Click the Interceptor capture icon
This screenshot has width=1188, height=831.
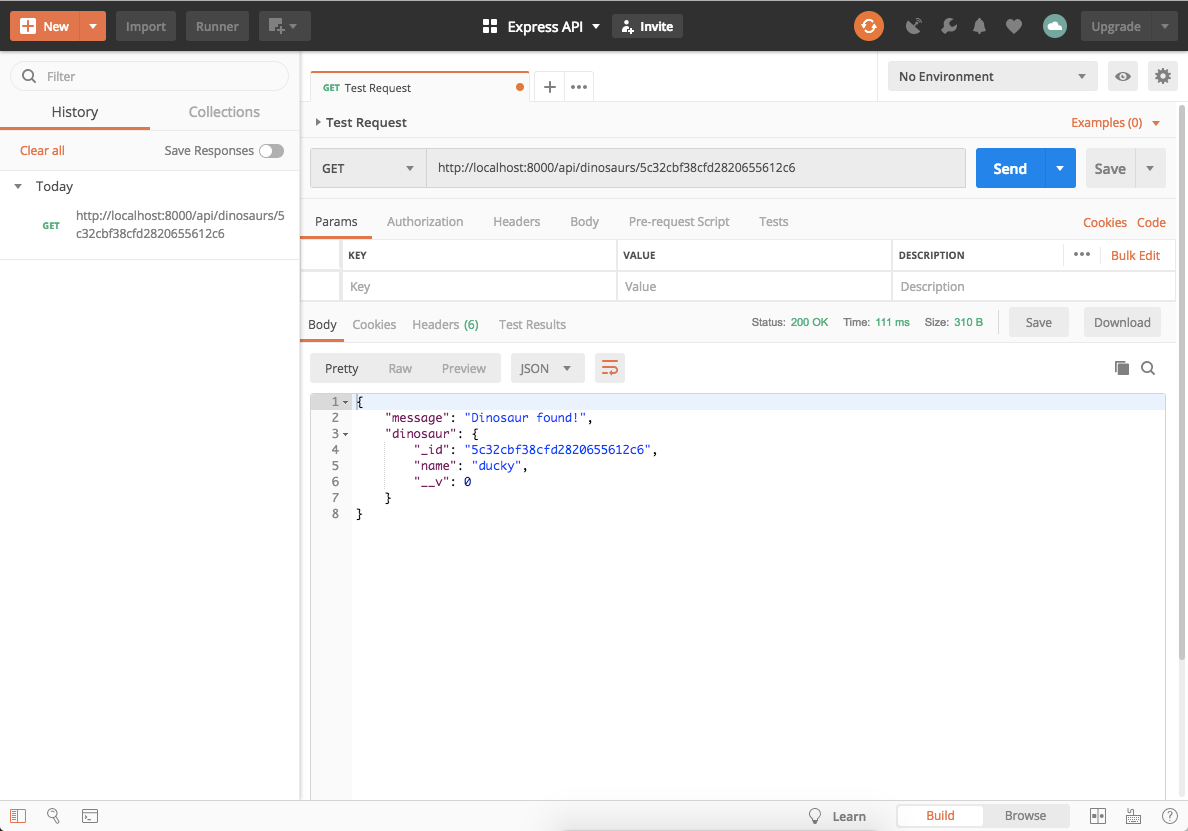913,26
